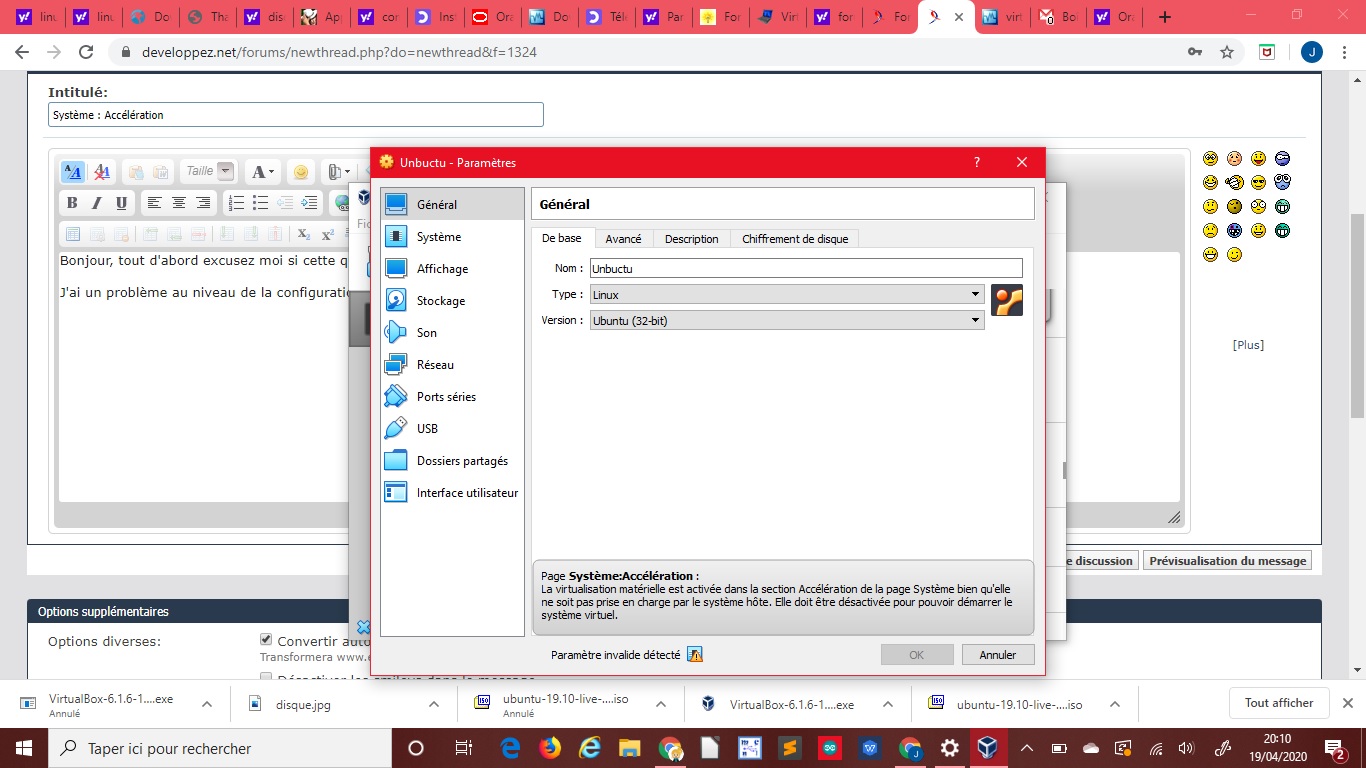
Task: Click the OK button in dialog
Action: tap(917, 655)
